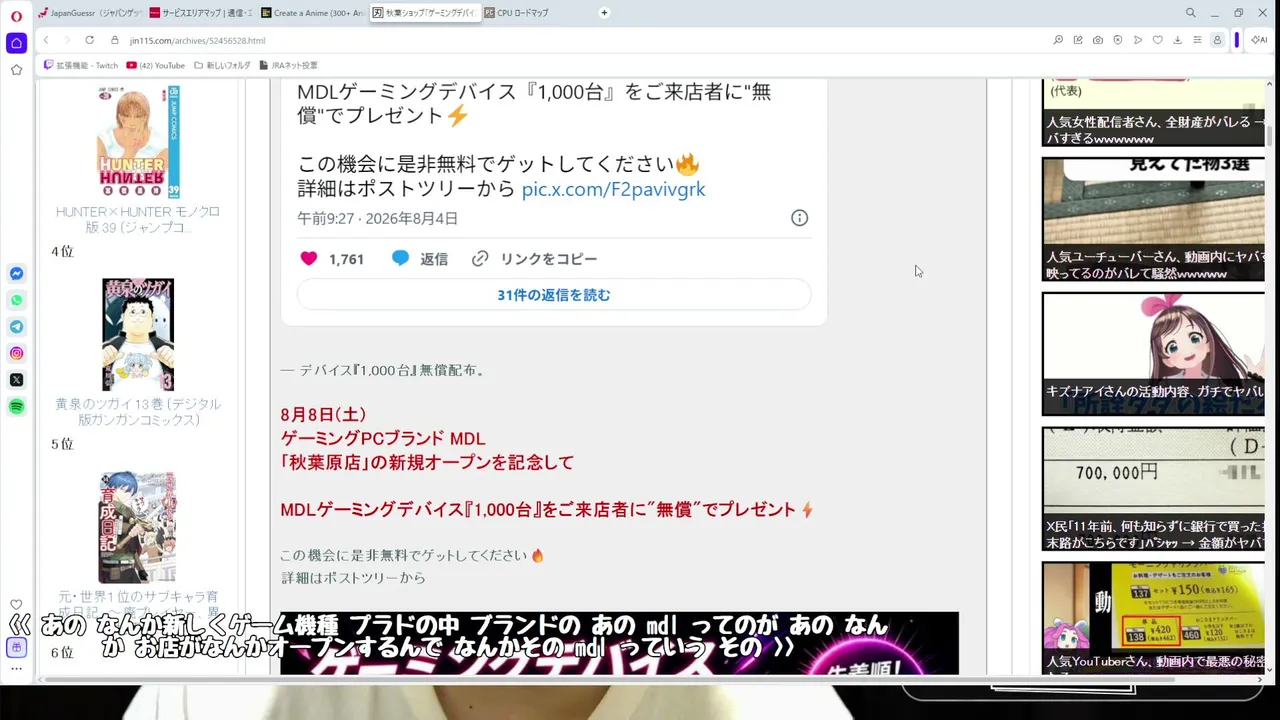Select the 秋葉ショップ active tab

pos(424,13)
